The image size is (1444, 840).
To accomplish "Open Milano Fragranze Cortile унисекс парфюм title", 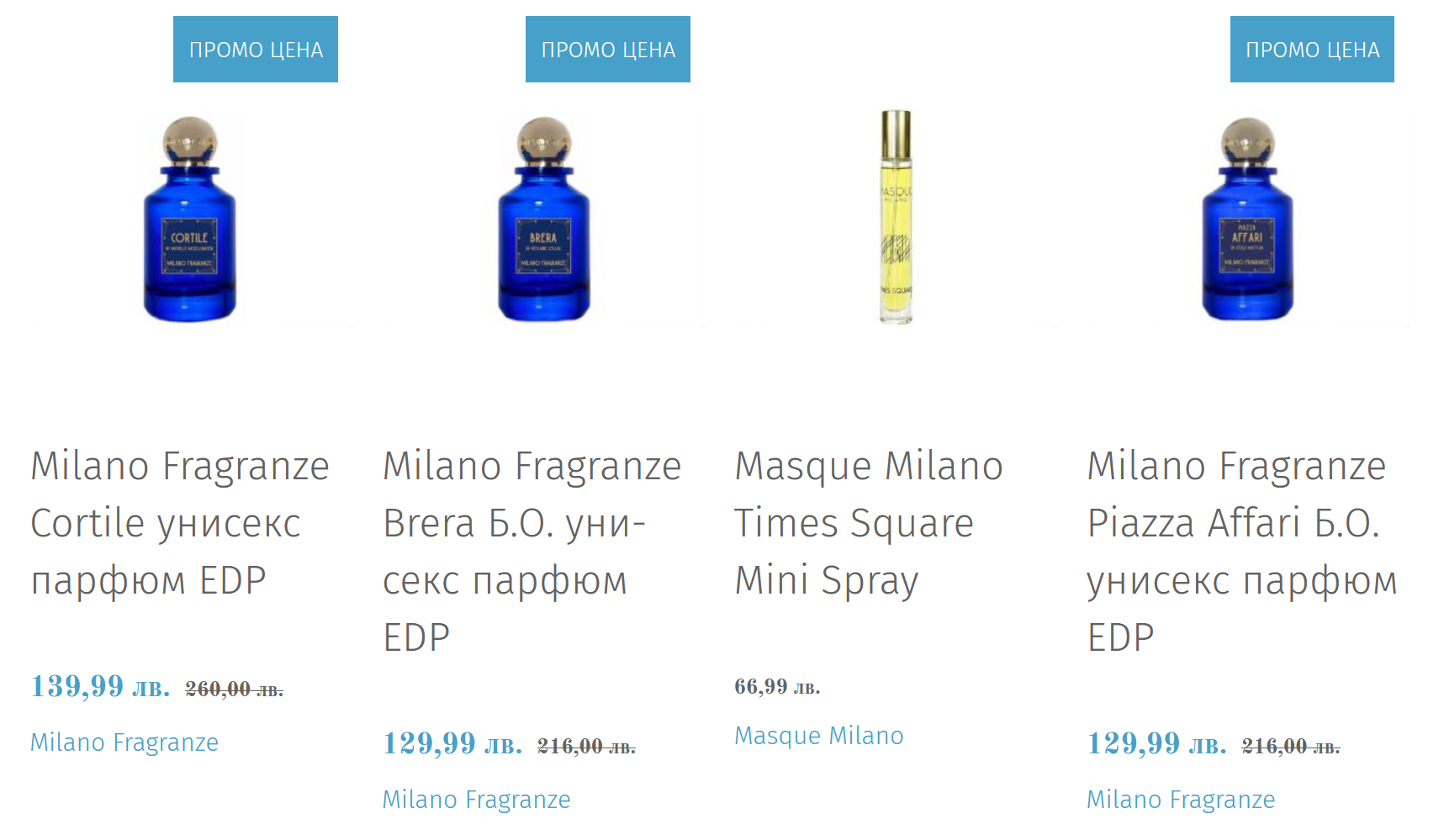I will pyautogui.click(x=180, y=523).
